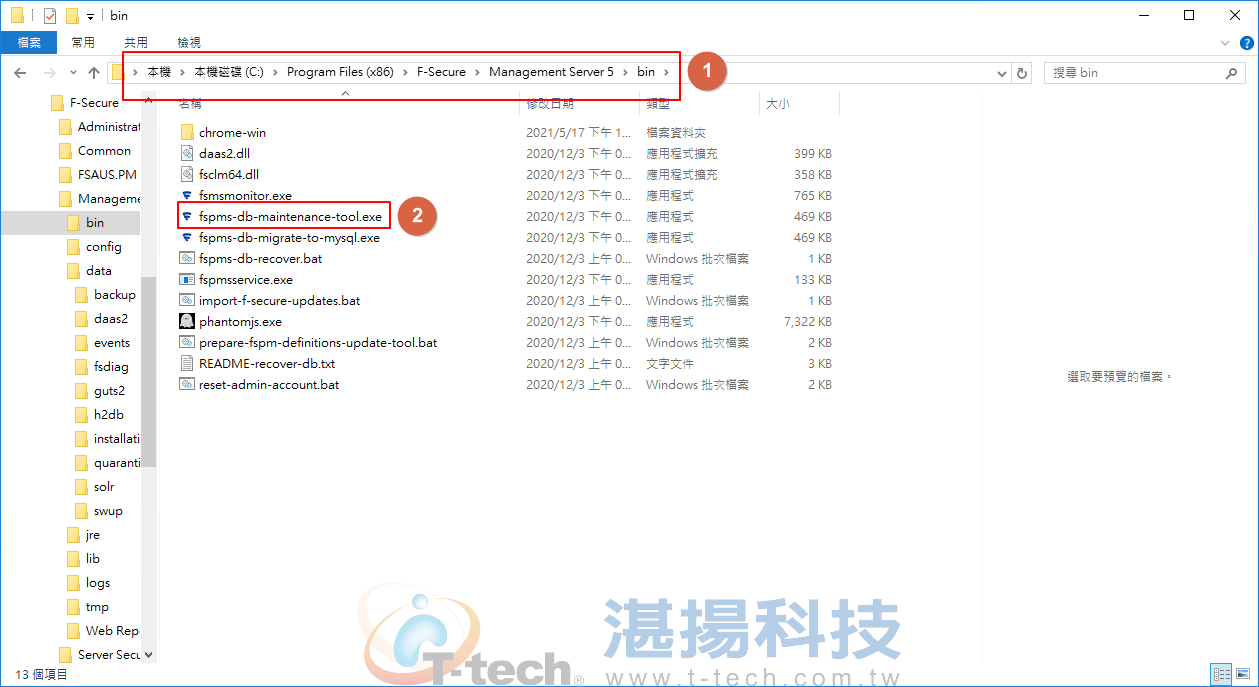Go up one folder level

coord(94,73)
